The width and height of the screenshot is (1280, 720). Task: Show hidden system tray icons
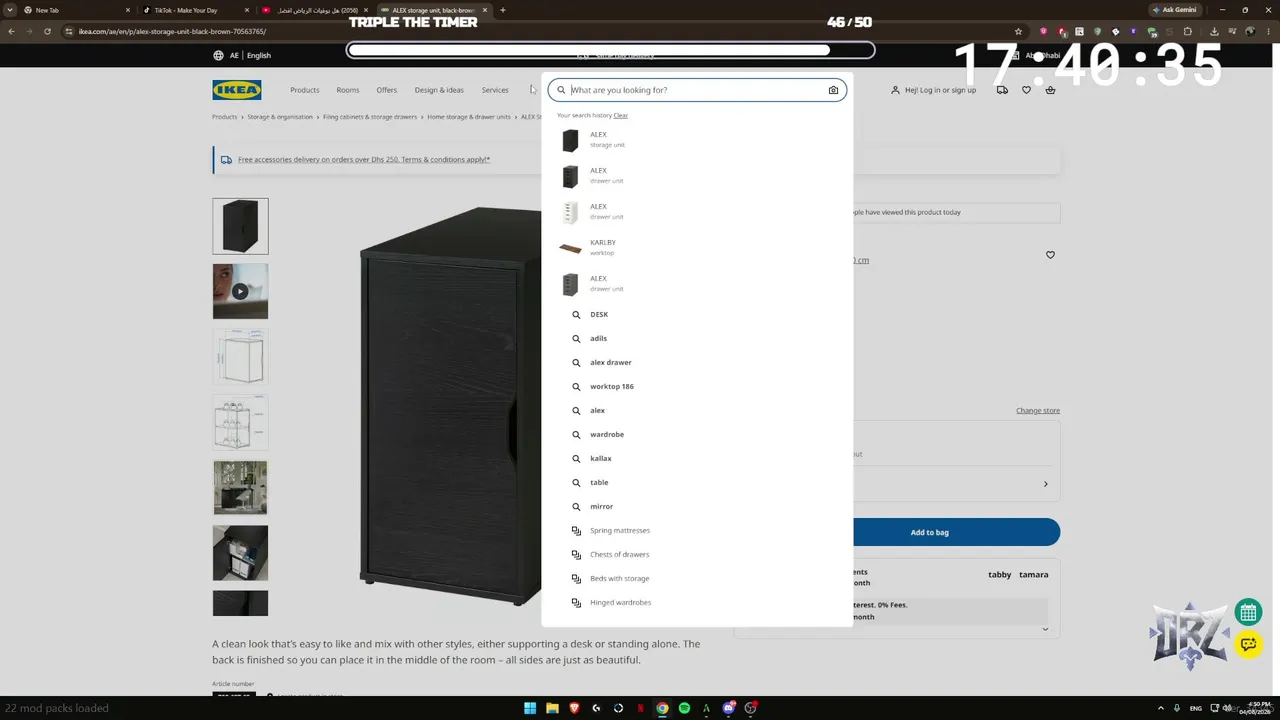[x=1160, y=708]
